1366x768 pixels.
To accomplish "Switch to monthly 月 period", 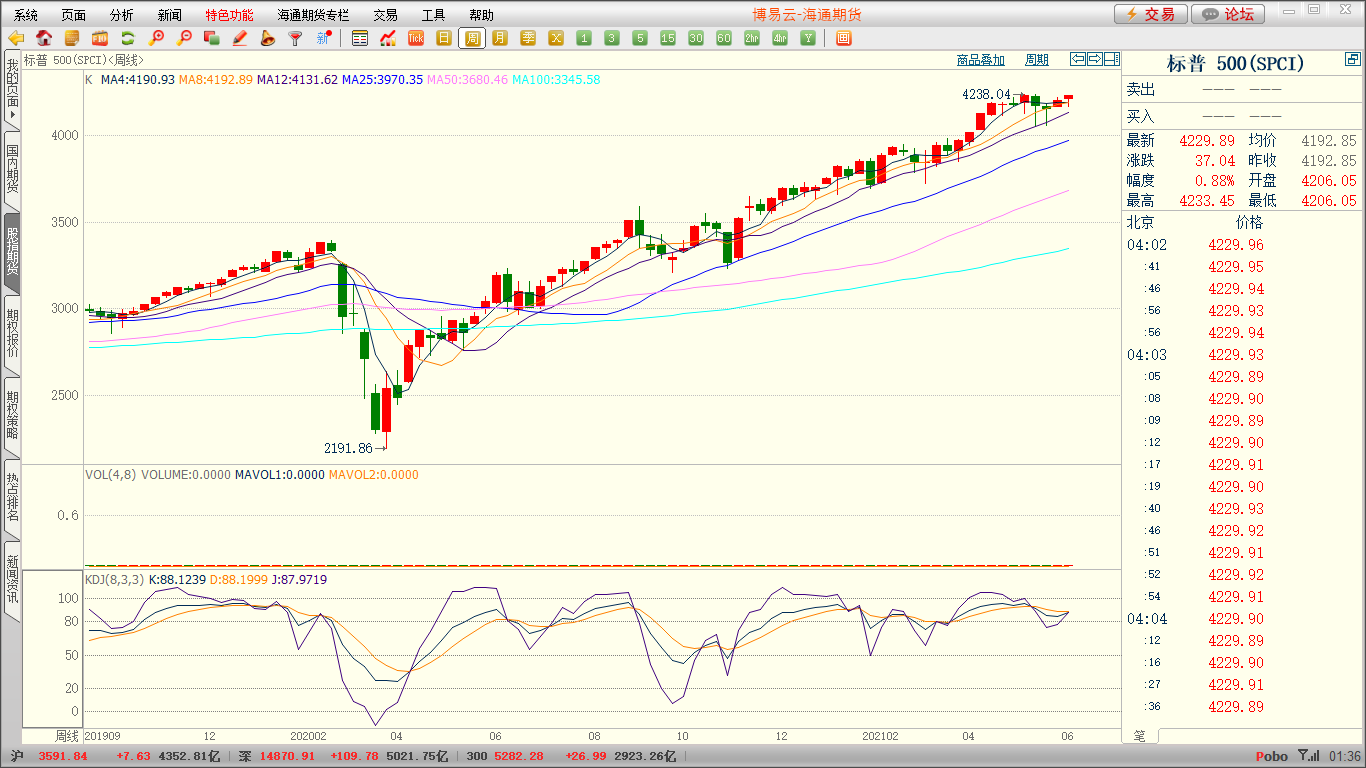I will click(x=500, y=38).
